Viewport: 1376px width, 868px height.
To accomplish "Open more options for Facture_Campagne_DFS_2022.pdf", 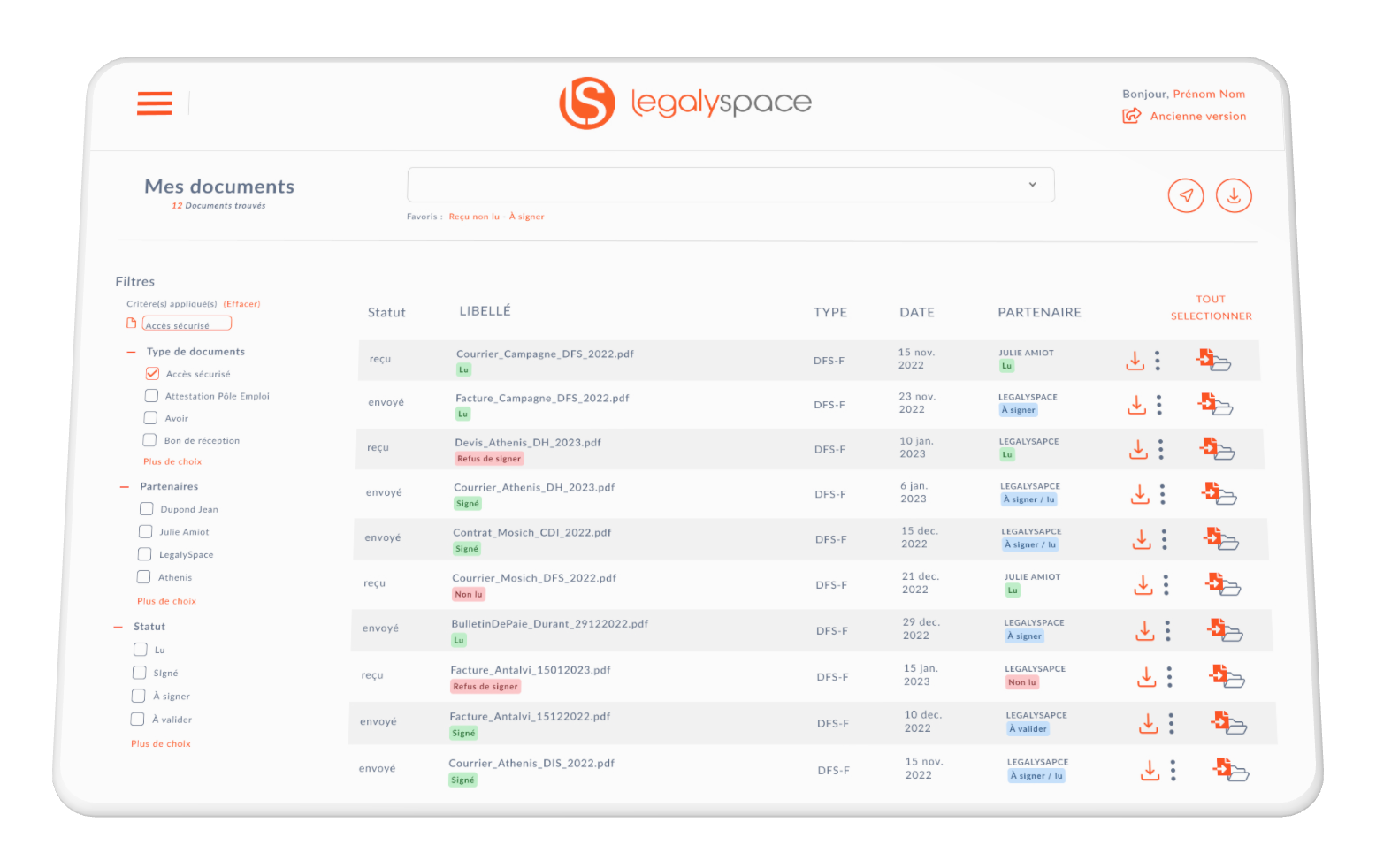I will [1158, 405].
